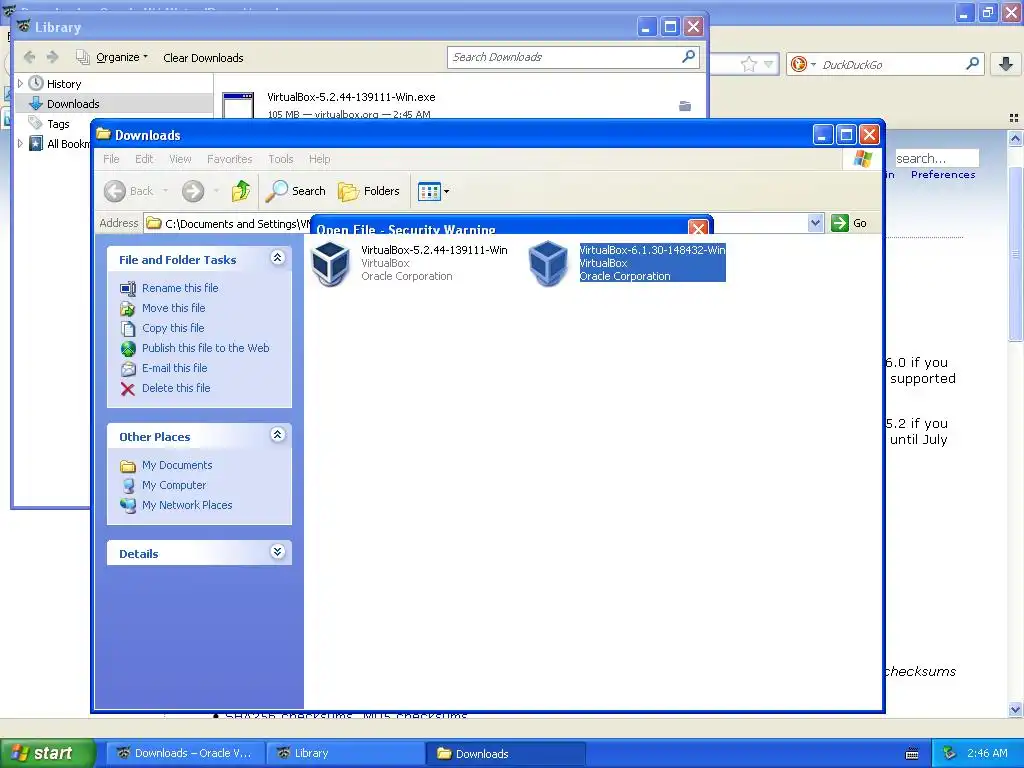Open the Help menu
This screenshot has height=768, width=1024.
point(319,159)
